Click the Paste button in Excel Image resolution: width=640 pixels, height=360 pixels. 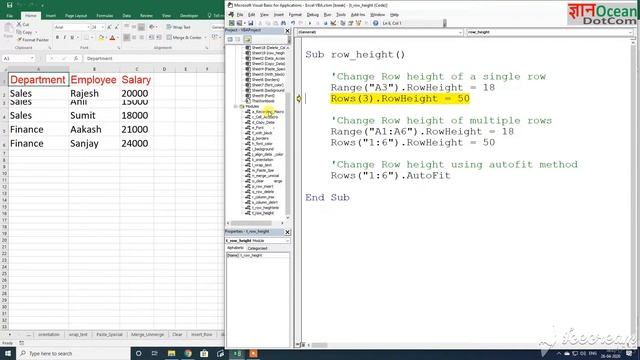pyautogui.click(x=8, y=31)
